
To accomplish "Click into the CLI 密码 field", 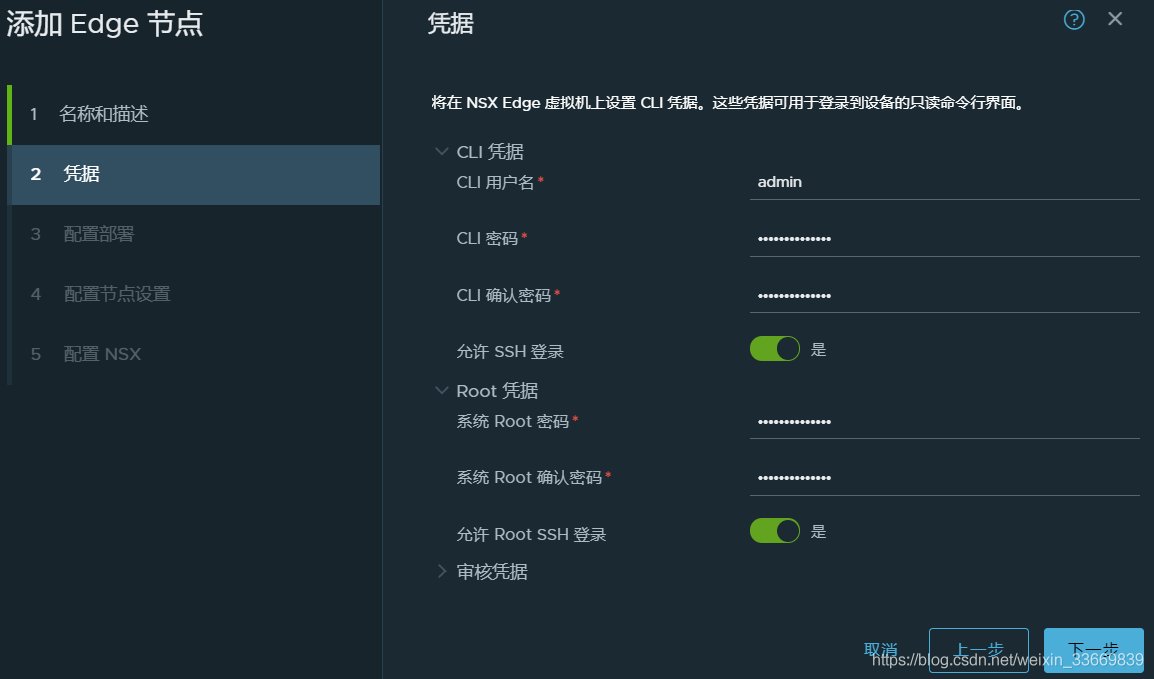I will click(x=944, y=239).
